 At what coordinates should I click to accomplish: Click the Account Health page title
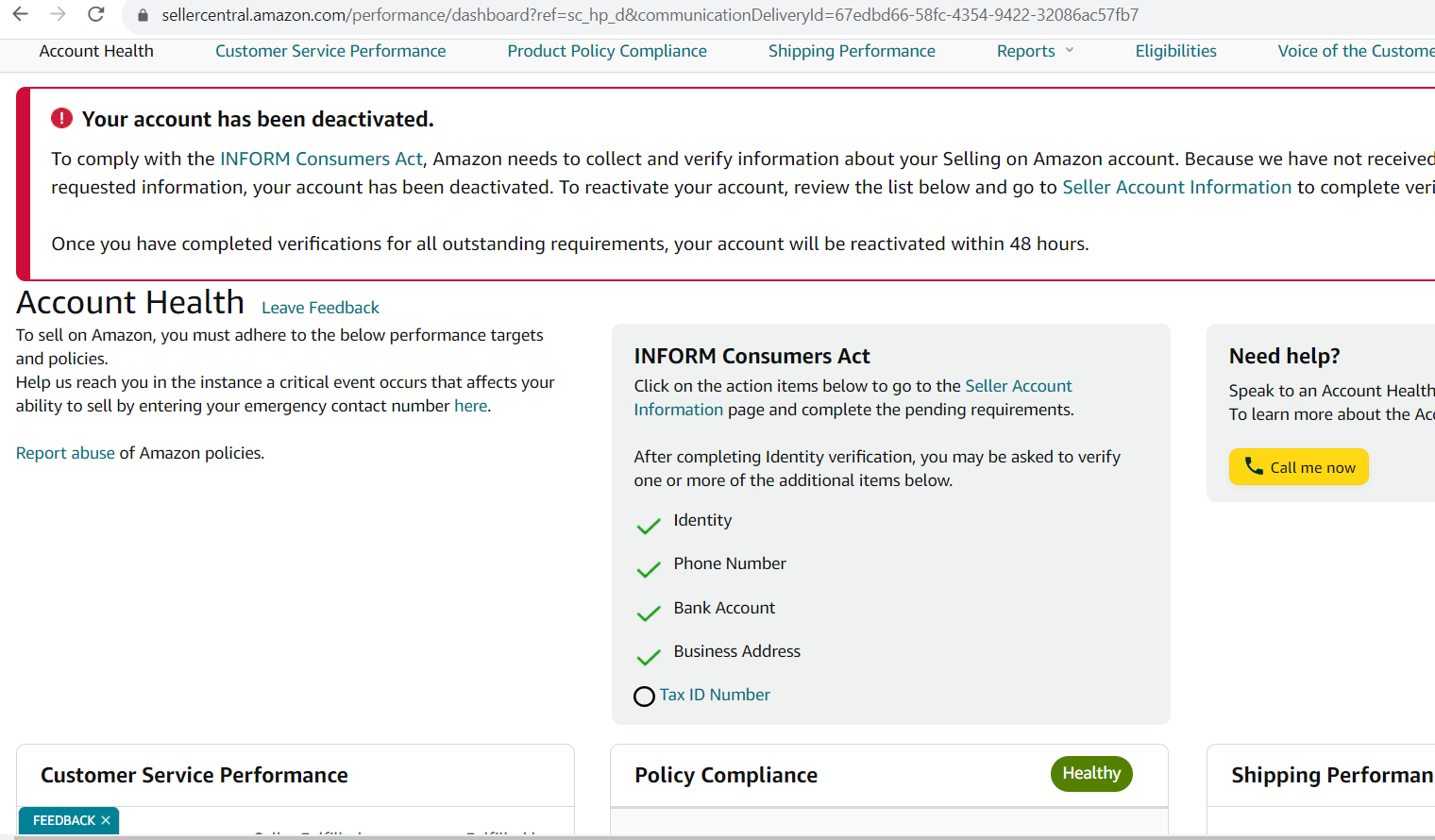point(130,302)
